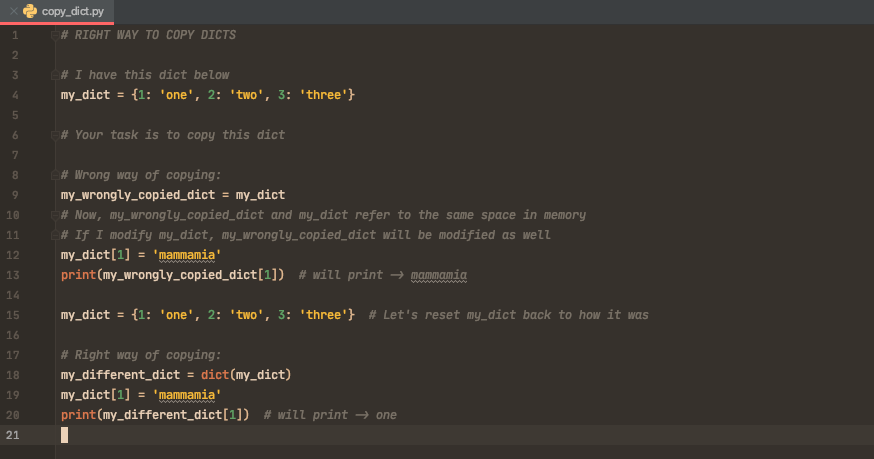Click the string 'two' on line 15
This screenshot has width=874, height=459.
pos(246,315)
